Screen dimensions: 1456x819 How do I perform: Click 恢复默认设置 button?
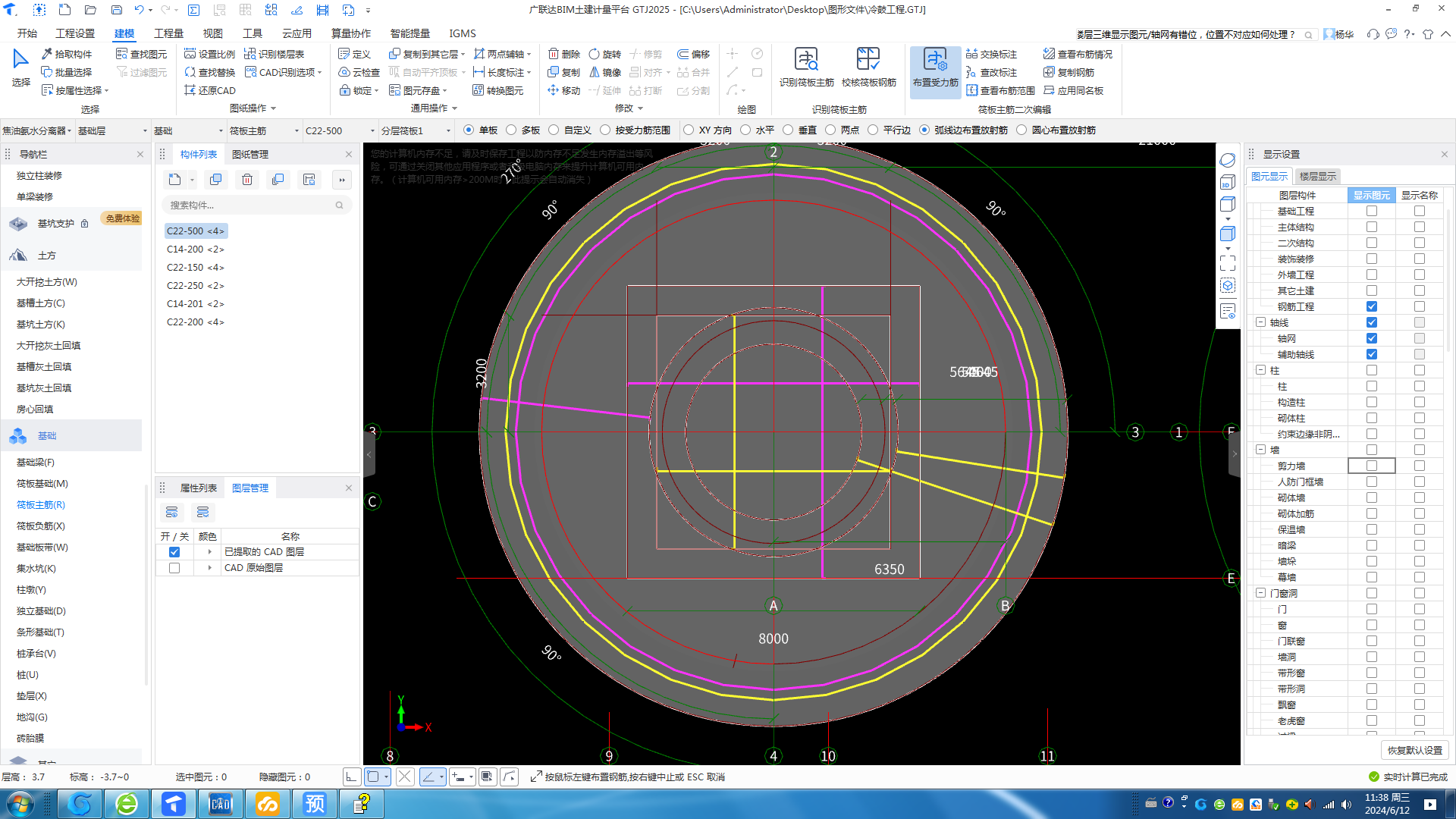pos(1415,750)
